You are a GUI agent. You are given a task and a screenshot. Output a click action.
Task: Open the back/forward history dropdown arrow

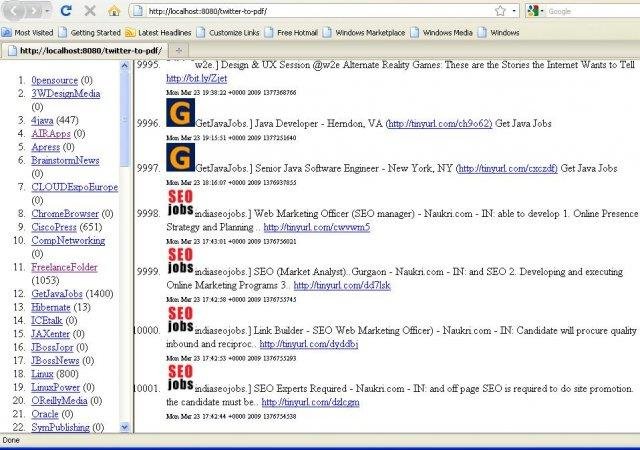48,11
